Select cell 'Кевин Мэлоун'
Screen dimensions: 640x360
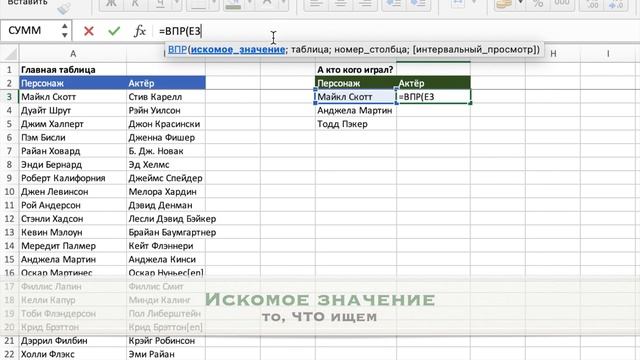coord(73,232)
